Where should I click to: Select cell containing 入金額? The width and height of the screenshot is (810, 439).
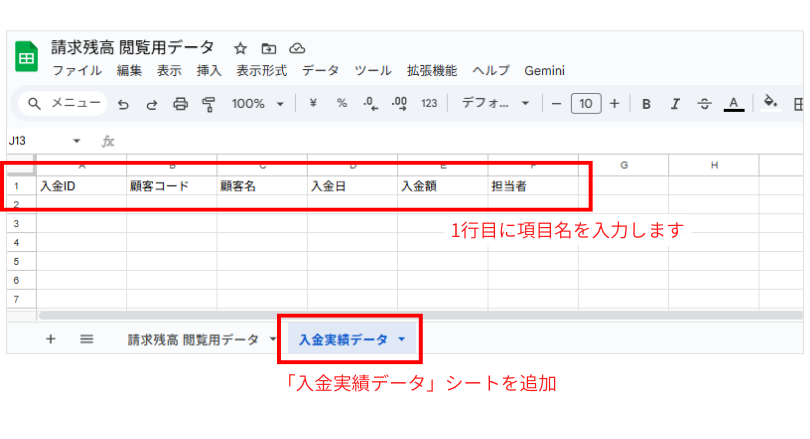tap(443, 186)
